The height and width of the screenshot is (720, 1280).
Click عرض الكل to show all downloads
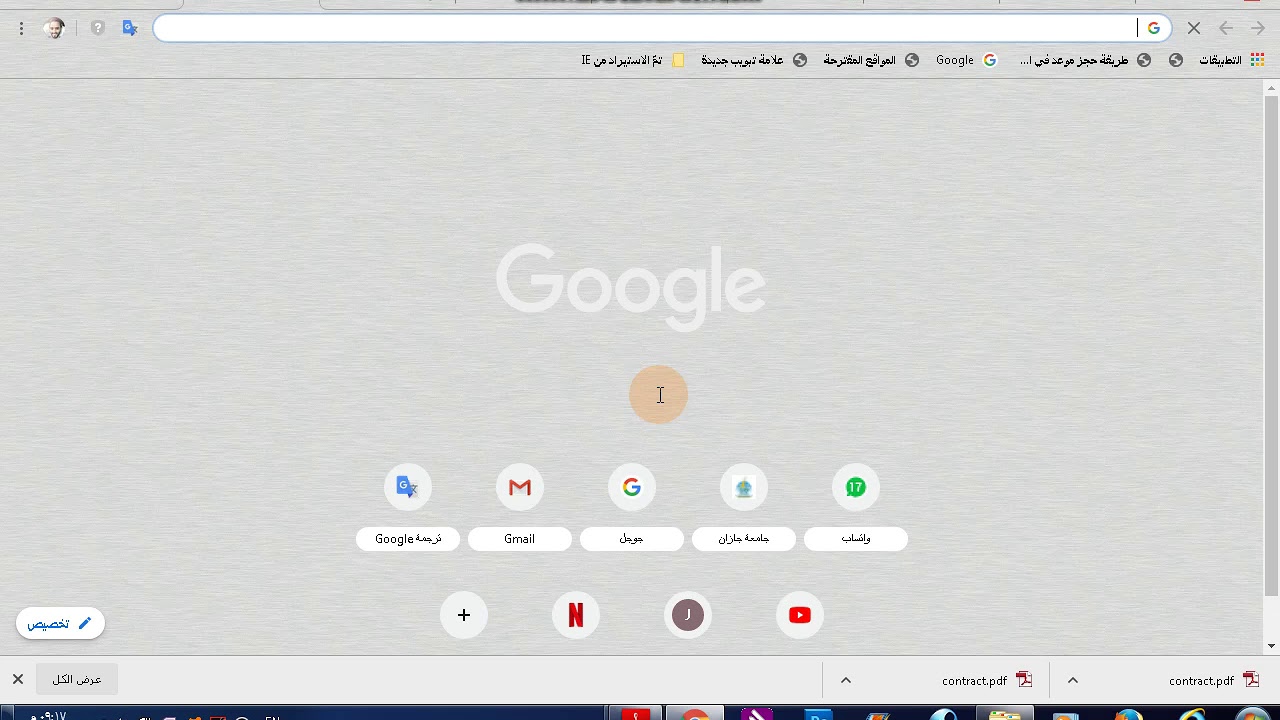(77, 680)
